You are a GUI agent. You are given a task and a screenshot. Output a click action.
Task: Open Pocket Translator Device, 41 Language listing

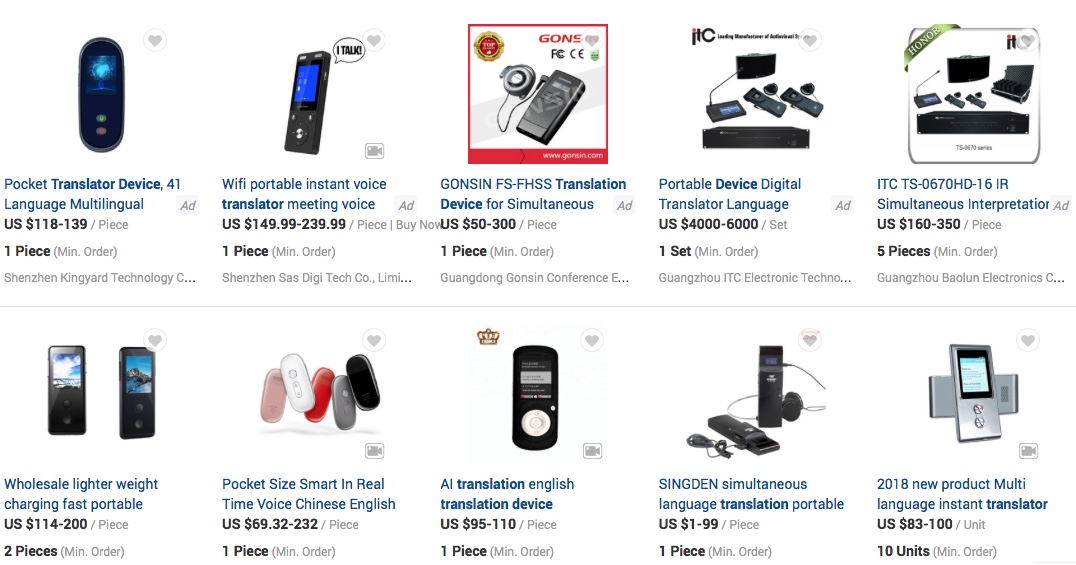93,194
